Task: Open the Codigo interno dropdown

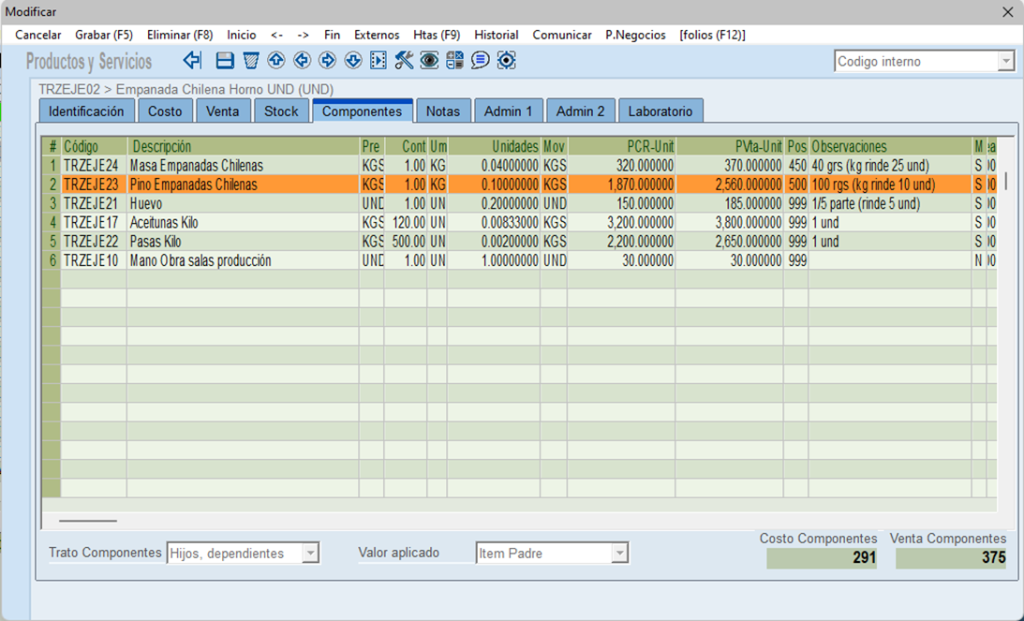Action: pos(1005,62)
